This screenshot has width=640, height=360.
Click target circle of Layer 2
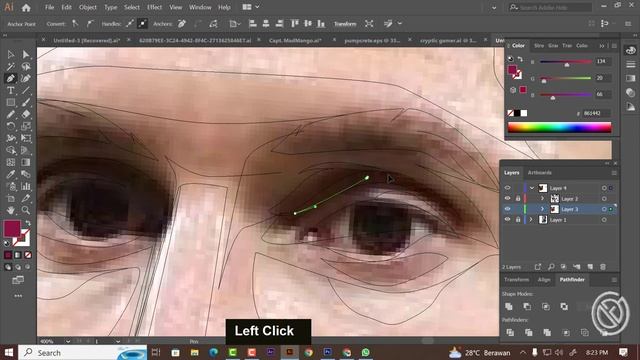point(604,198)
